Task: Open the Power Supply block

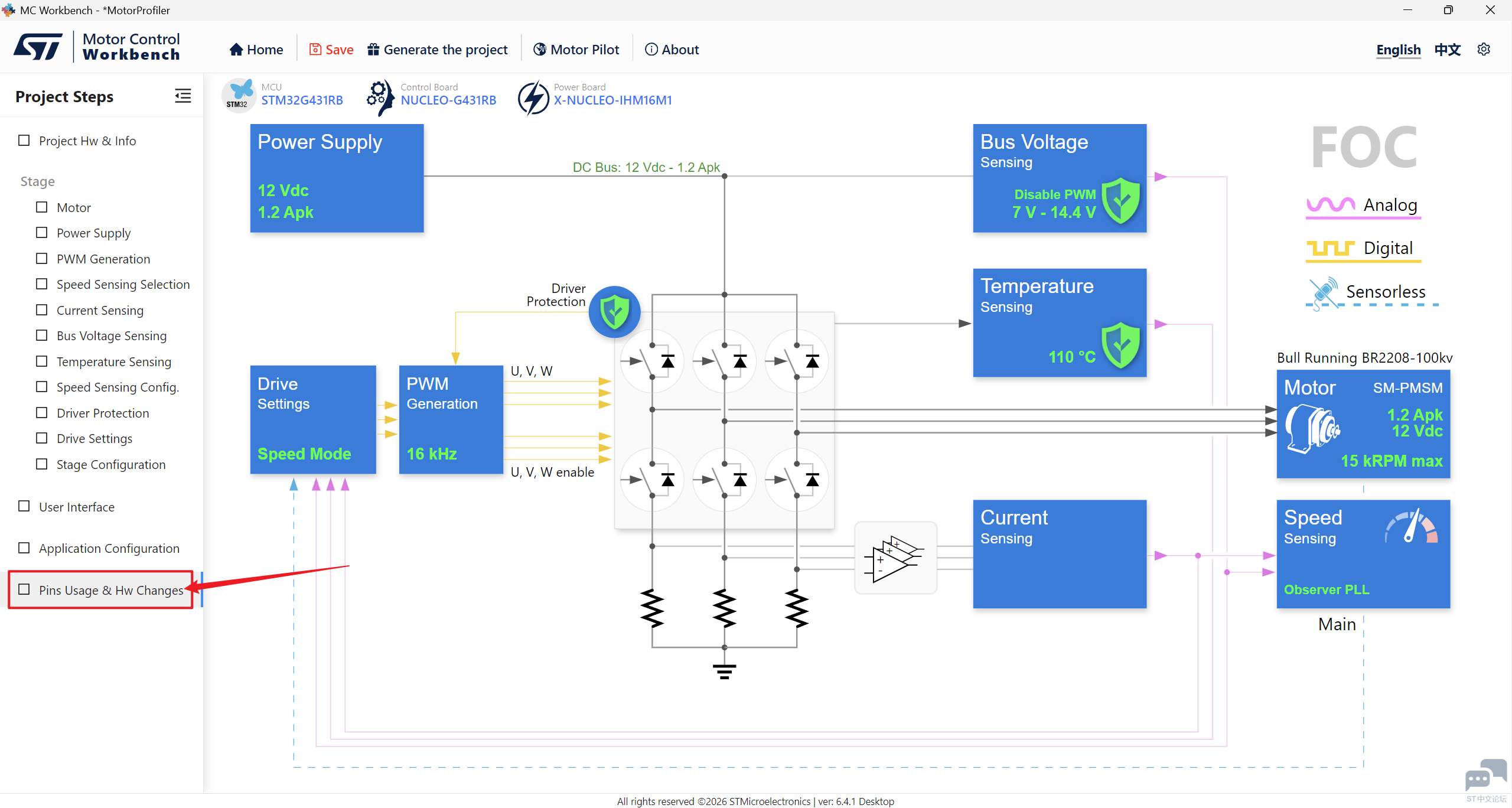Action: (337, 178)
